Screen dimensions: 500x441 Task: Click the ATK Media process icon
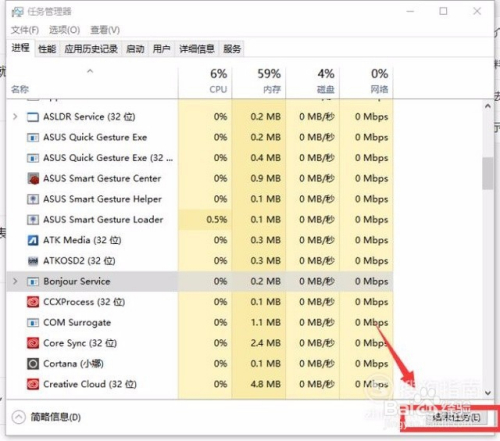click(33, 240)
